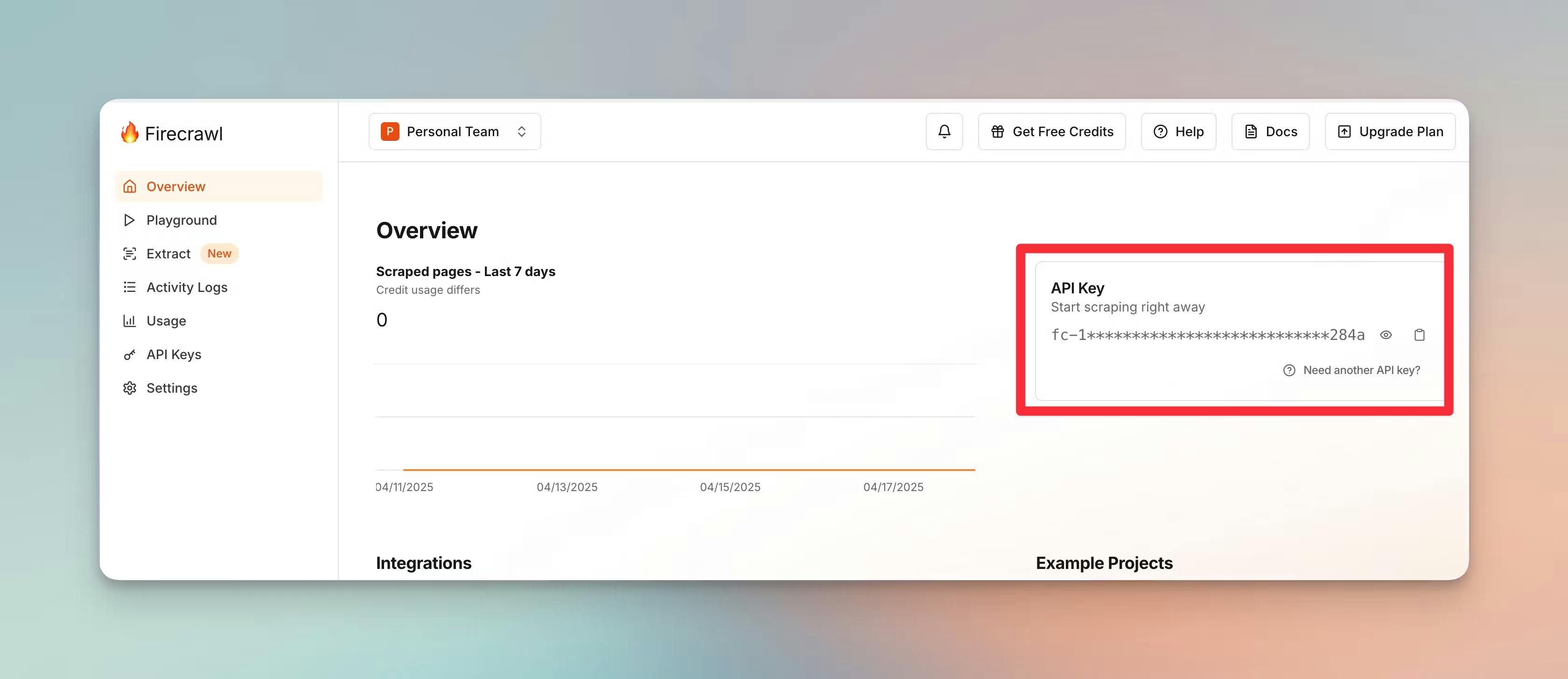The height and width of the screenshot is (679, 1568).
Task: Click the team switcher chevrons
Action: [522, 132]
